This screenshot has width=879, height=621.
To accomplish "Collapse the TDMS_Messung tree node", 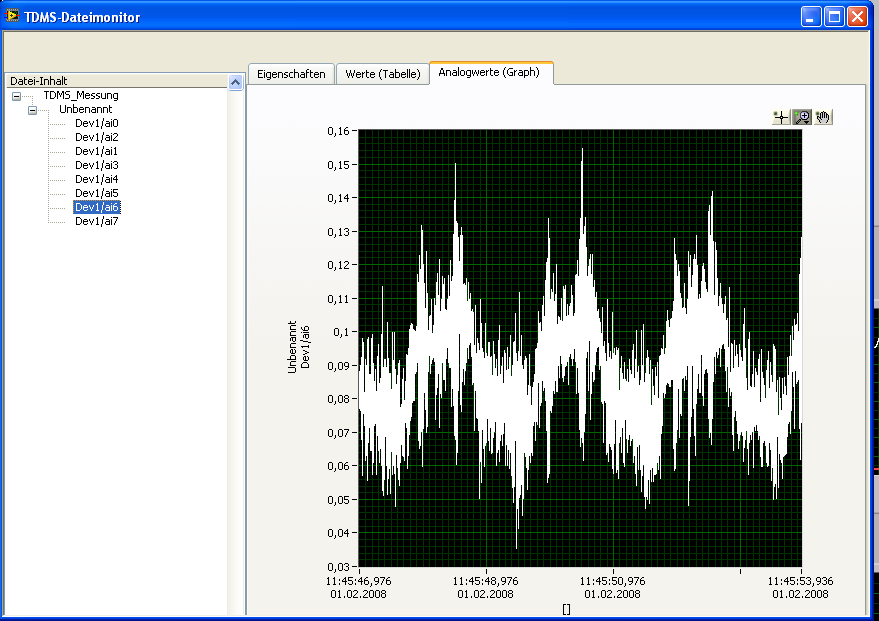I will coord(16,96).
